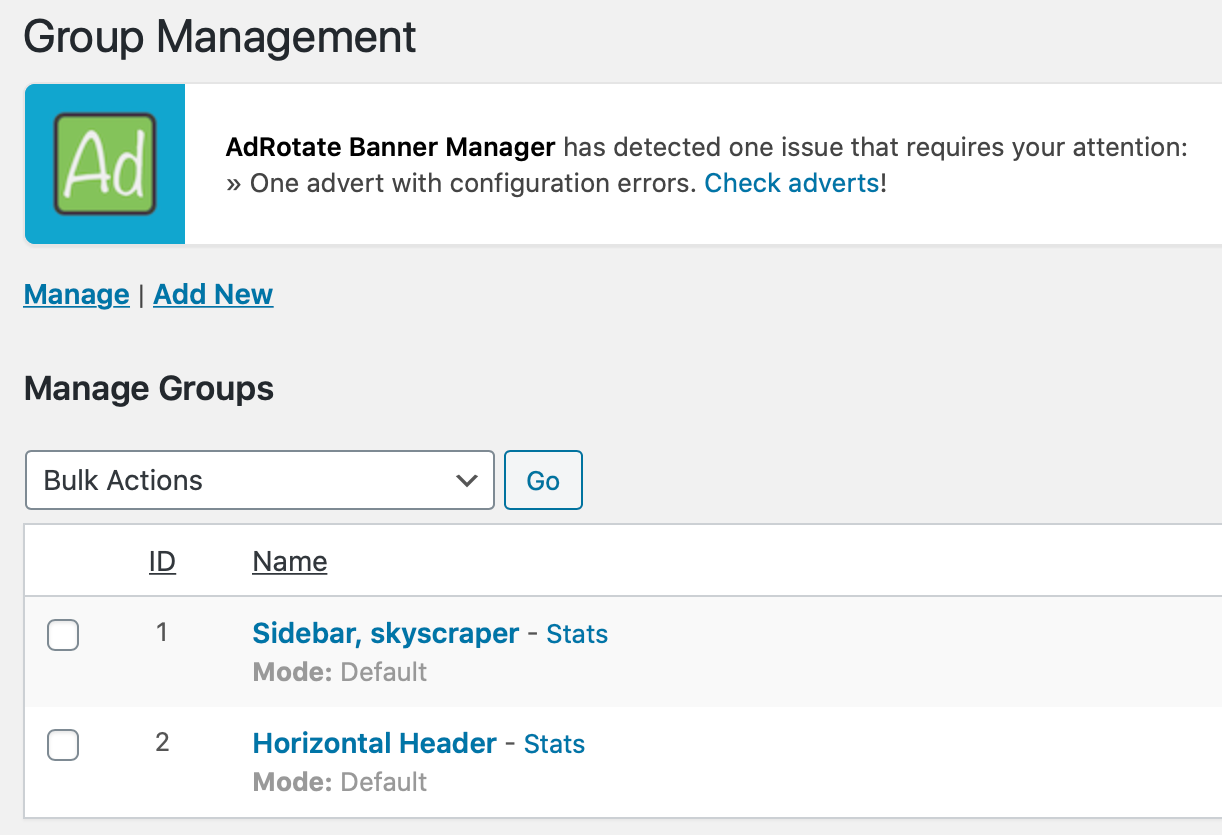Open the Sidebar, skyscraper group
The width and height of the screenshot is (1222, 835).
point(385,633)
